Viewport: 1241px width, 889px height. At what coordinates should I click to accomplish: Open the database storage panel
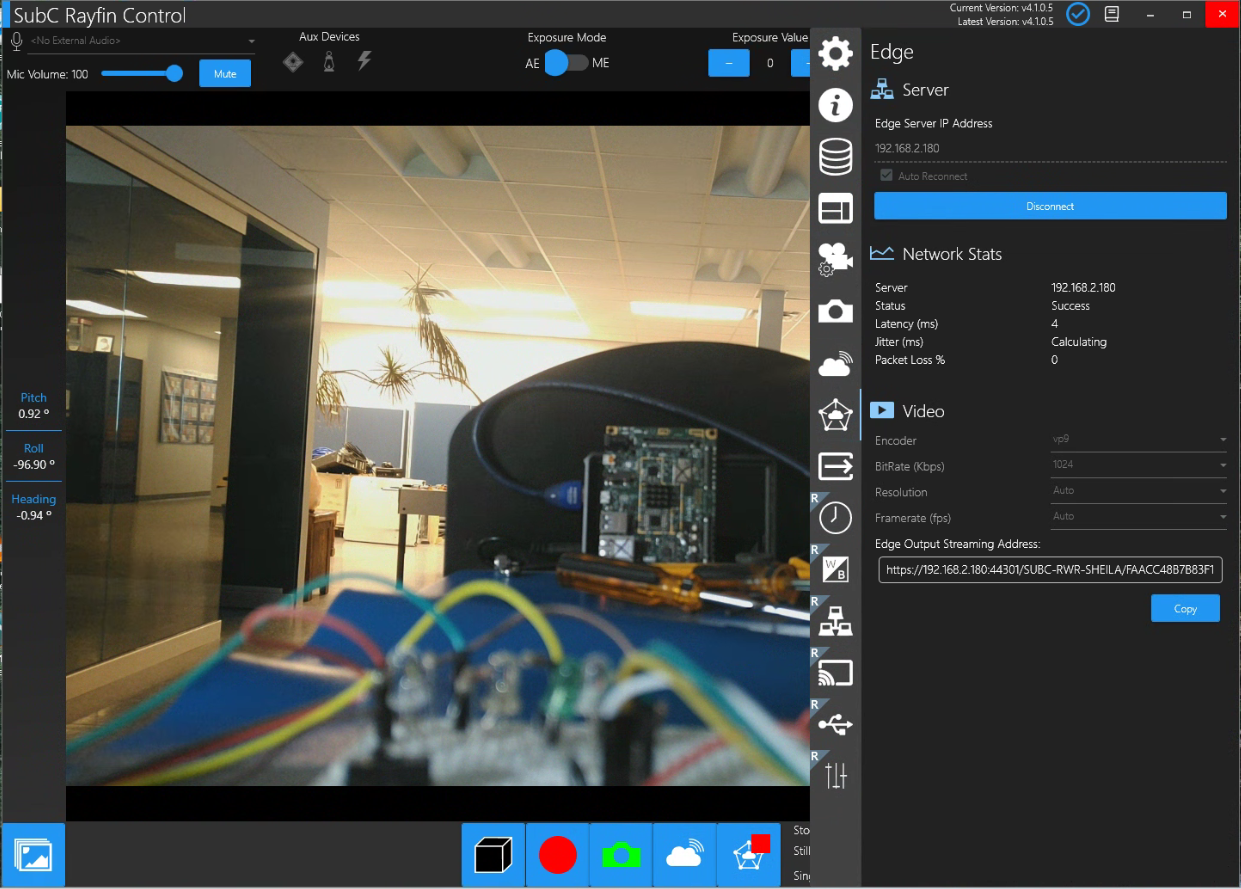(x=835, y=157)
